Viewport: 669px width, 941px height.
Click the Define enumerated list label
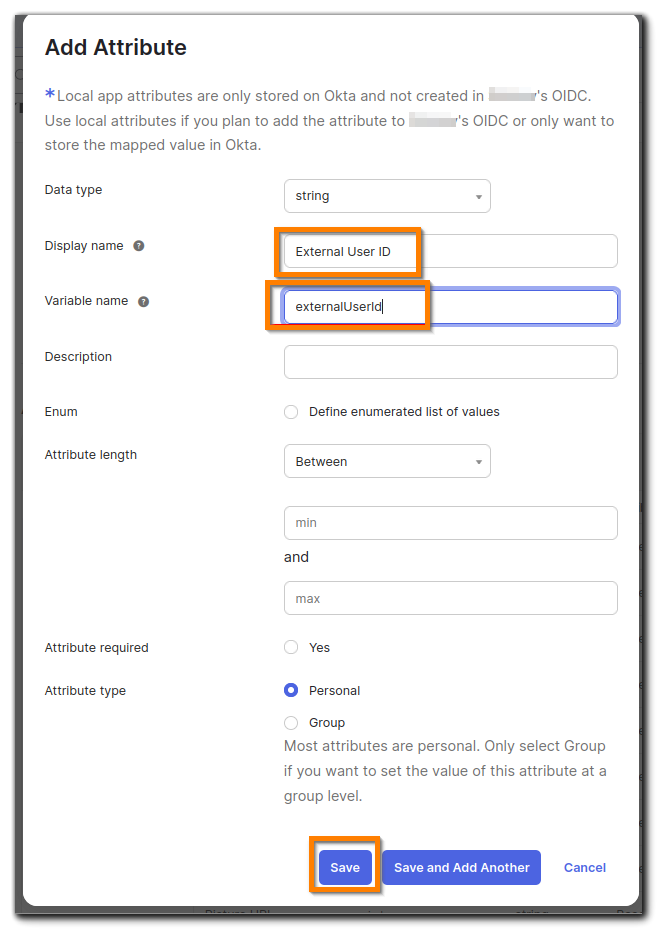pyautogui.click(x=404, y=412)
